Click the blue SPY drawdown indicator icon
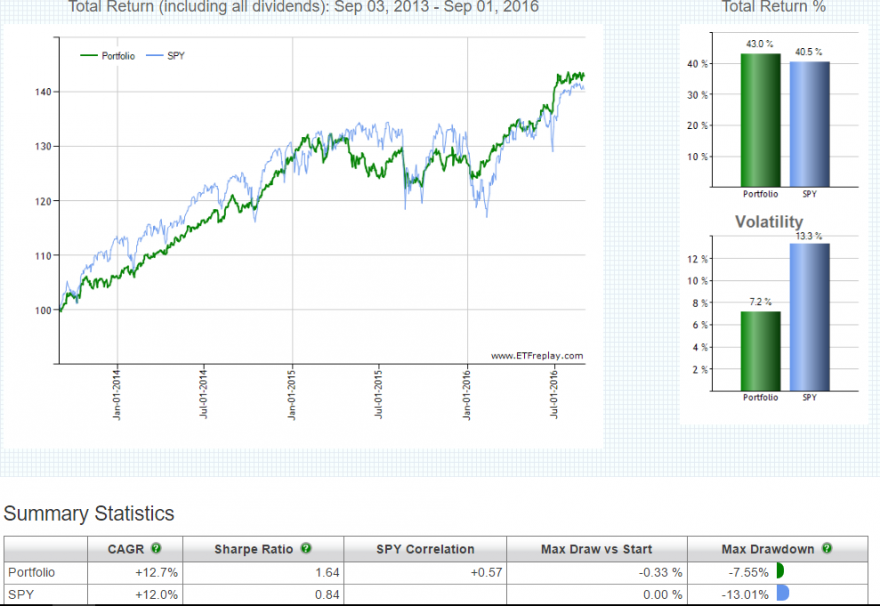 783,593
